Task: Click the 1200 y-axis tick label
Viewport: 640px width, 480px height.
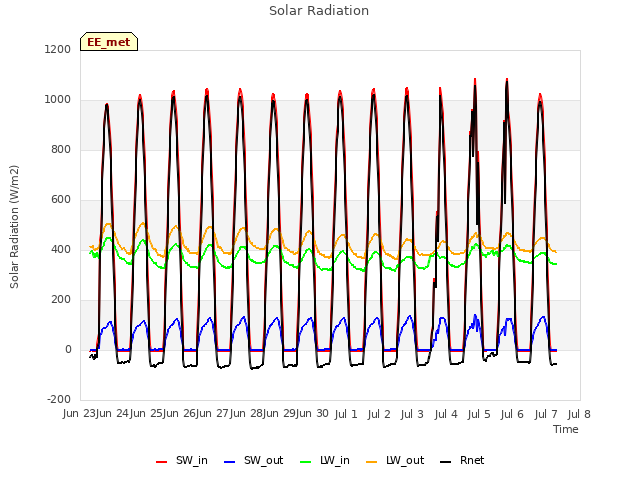Action: click(x=58, y=49)
